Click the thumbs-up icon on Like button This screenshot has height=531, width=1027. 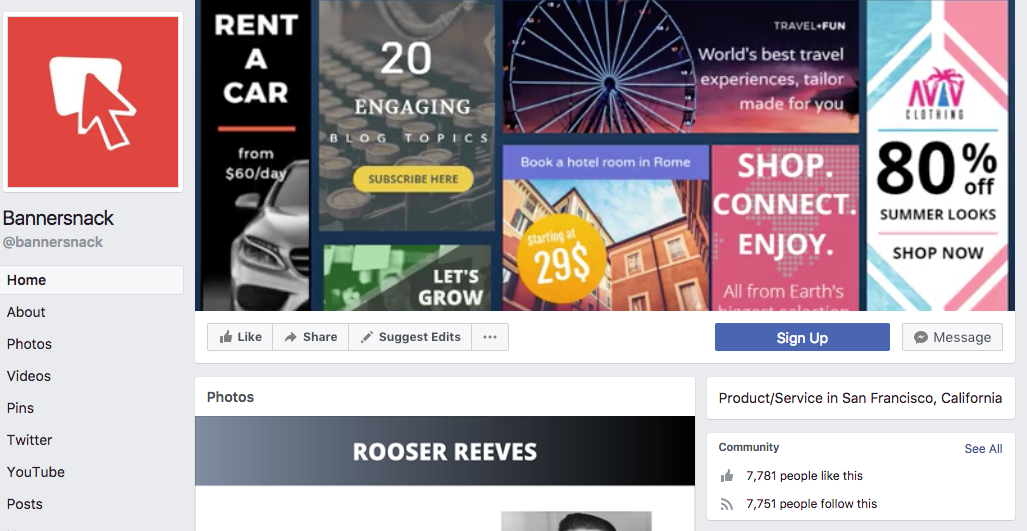coord(226,337)
